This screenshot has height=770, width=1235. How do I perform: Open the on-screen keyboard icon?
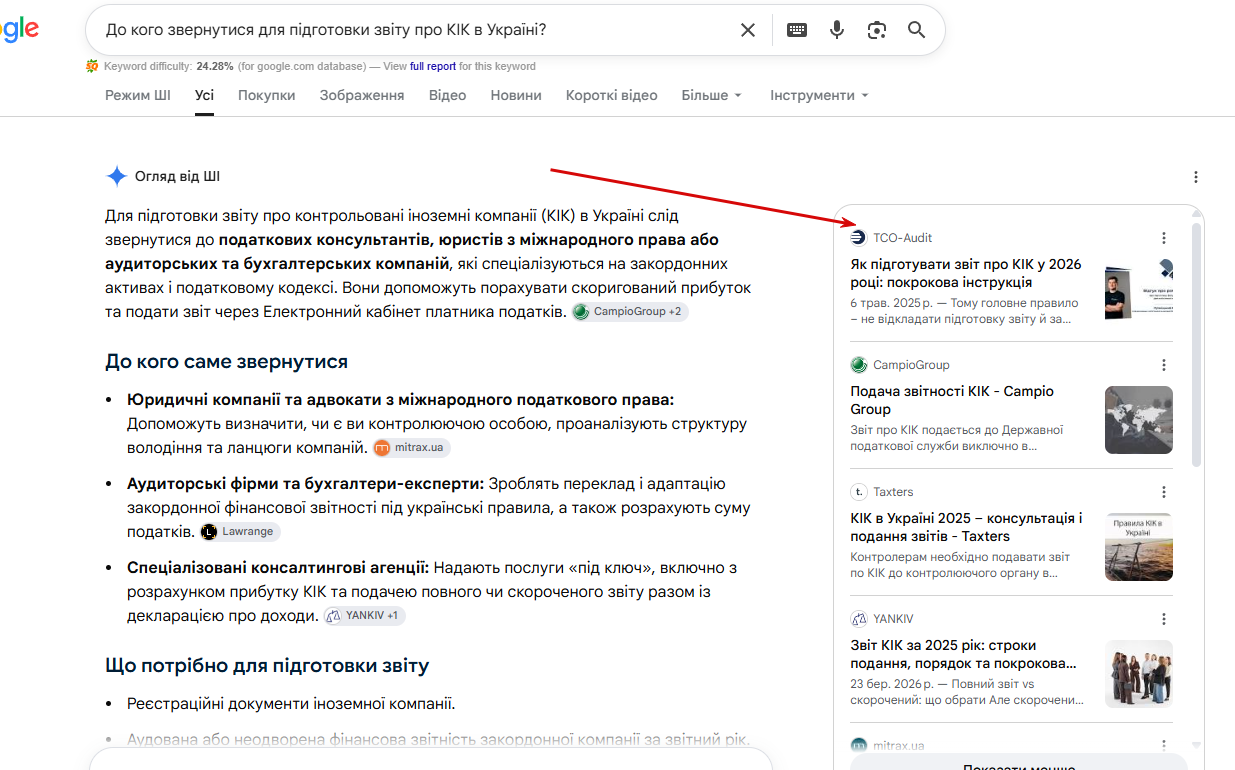797,30
